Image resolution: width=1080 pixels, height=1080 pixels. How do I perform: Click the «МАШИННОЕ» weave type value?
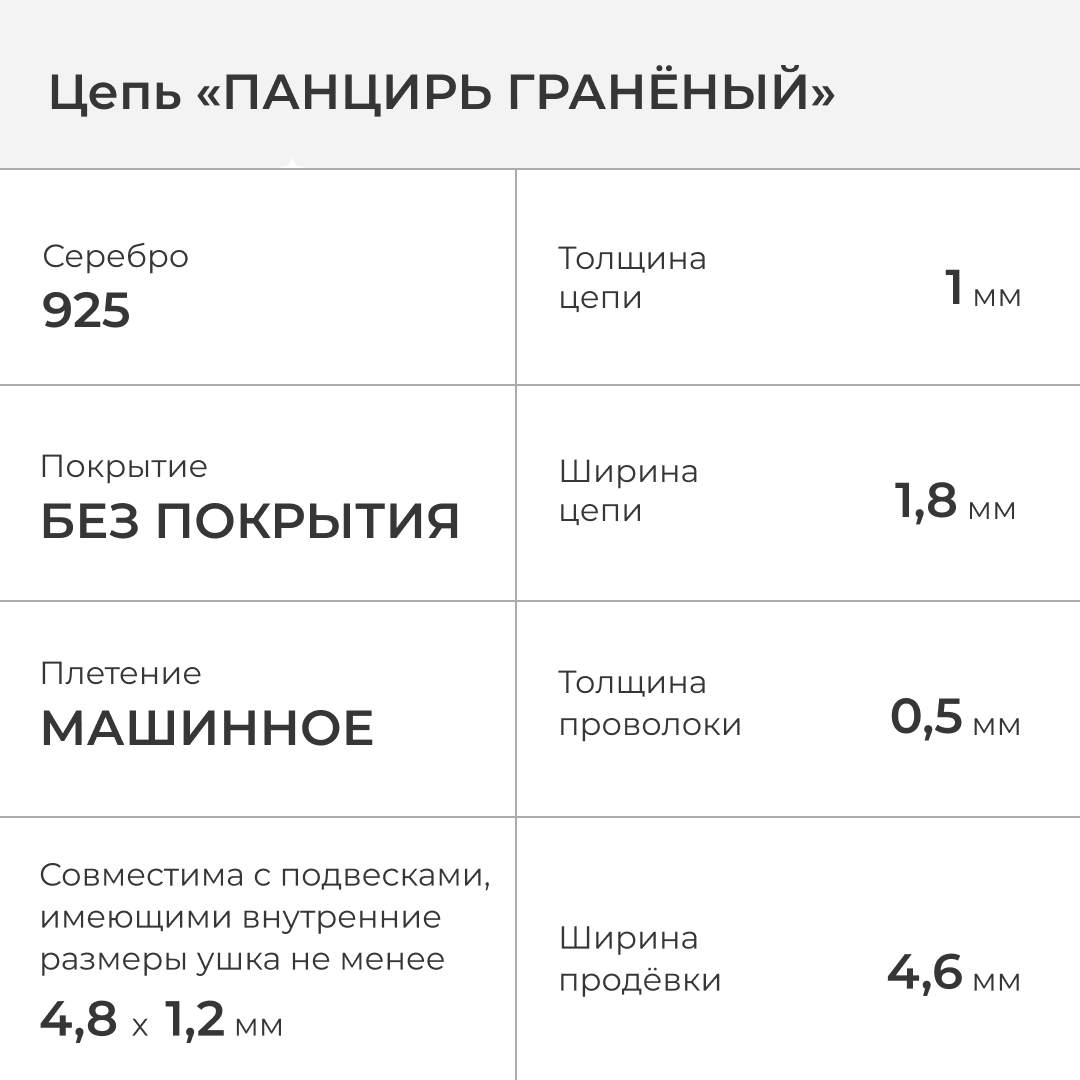point(207,728)
